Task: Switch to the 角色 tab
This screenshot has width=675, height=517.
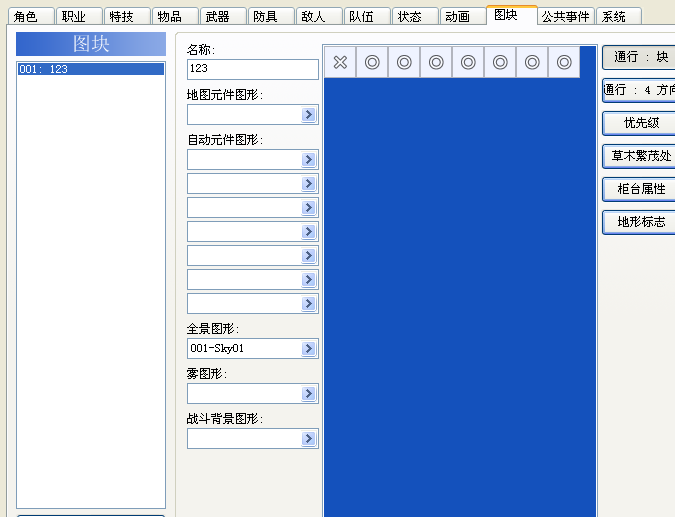Action: click(31, 16)
